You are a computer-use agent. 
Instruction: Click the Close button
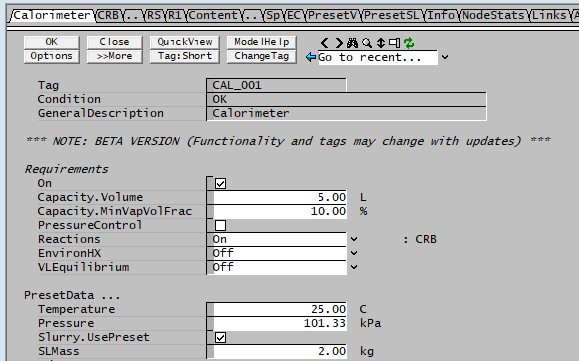[x=114, y=42]
